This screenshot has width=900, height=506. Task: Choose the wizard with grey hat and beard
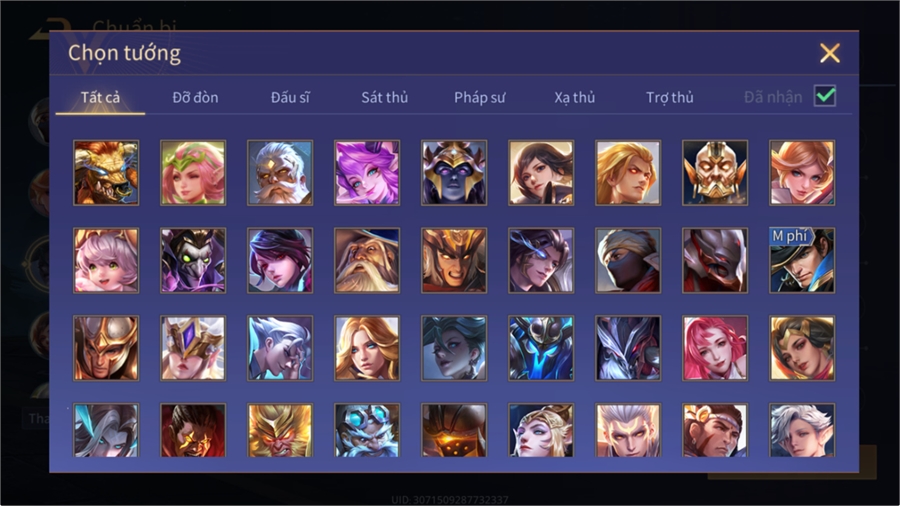pos(367,260)
